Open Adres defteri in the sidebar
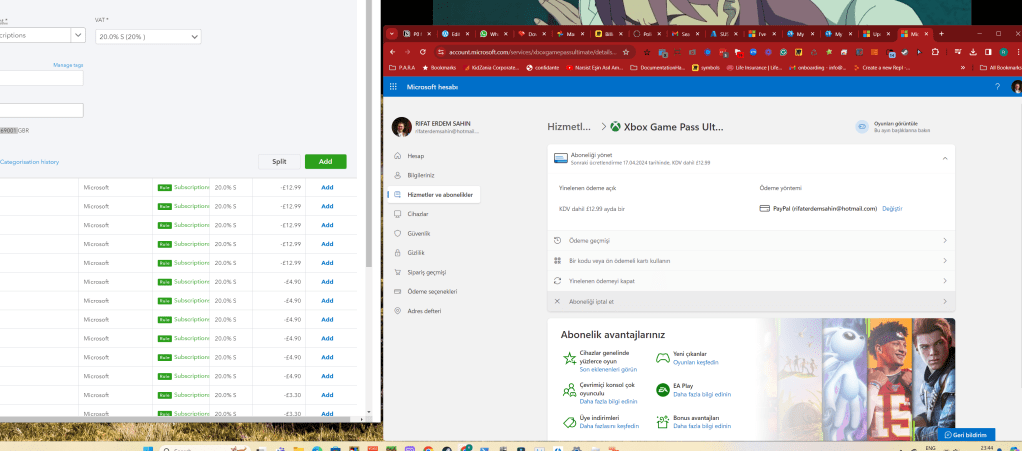 pyautogui.click(x=424, y=311)
